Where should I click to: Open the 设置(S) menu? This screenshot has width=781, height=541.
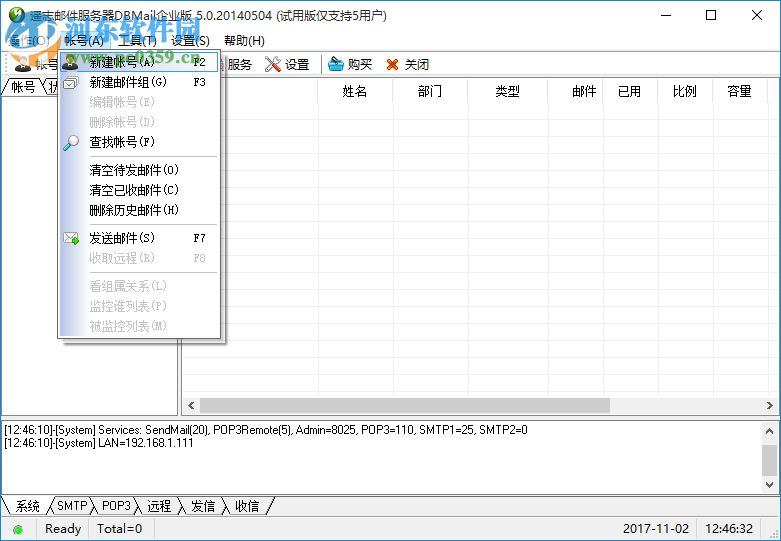pos(190,41)
